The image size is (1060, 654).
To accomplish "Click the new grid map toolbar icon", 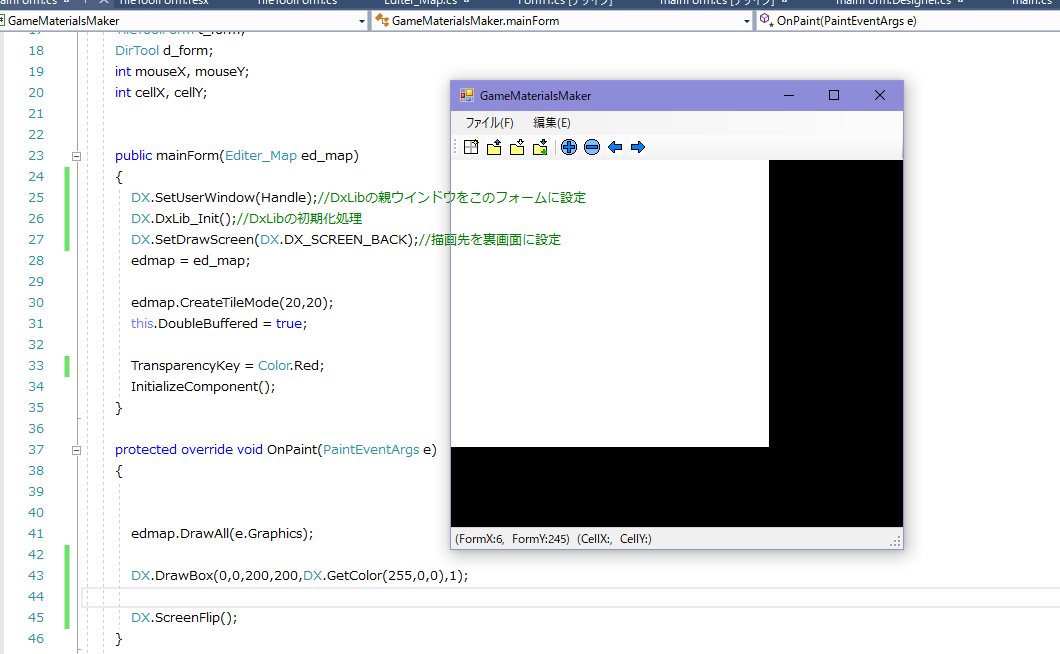I will pos(471,148).
